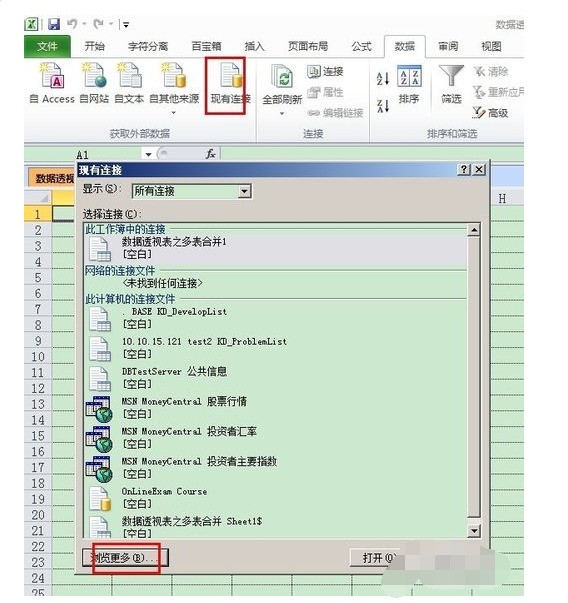The image size is (568, 603).
Task: Switch to the 审阅 ribbon tab
Action: [448, 47]
